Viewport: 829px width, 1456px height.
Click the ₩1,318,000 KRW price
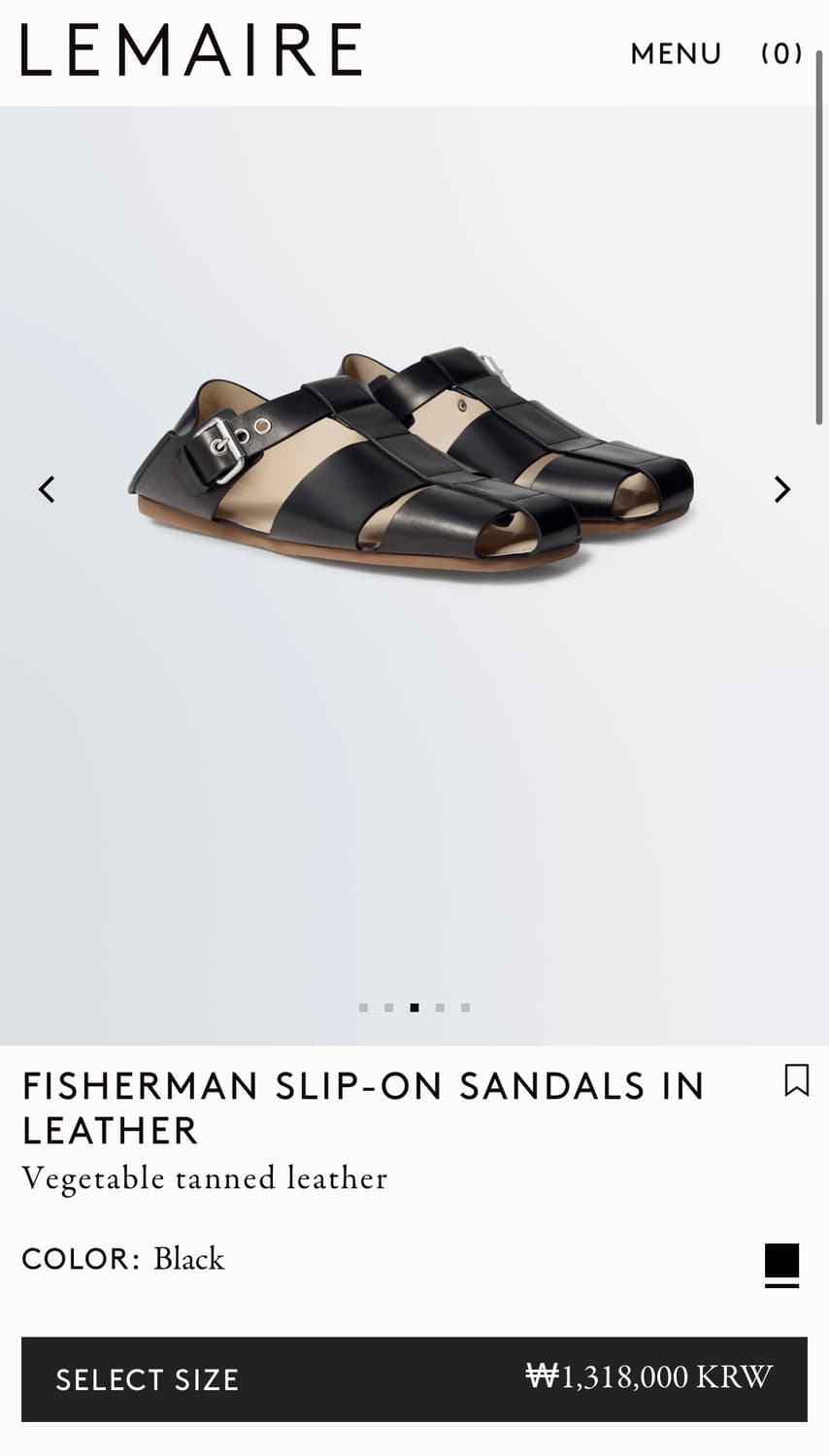click(x=648, y=1376)
